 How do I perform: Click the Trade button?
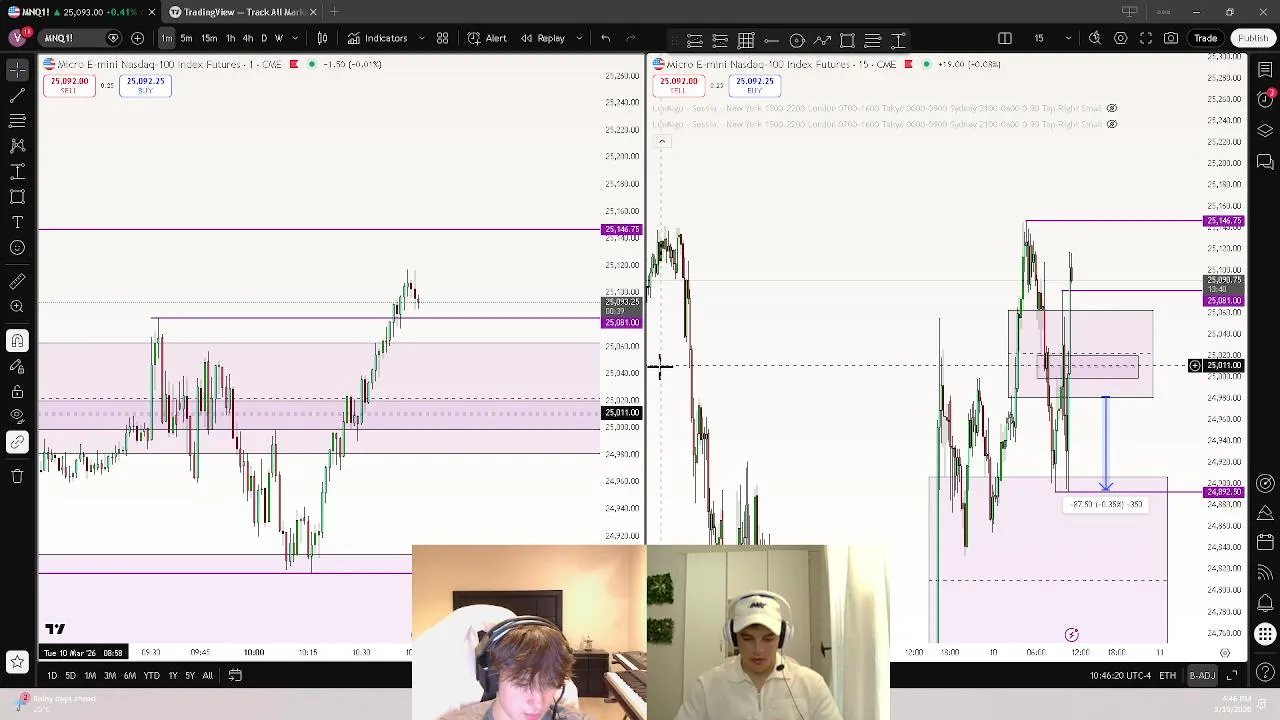coord(1205,38)
